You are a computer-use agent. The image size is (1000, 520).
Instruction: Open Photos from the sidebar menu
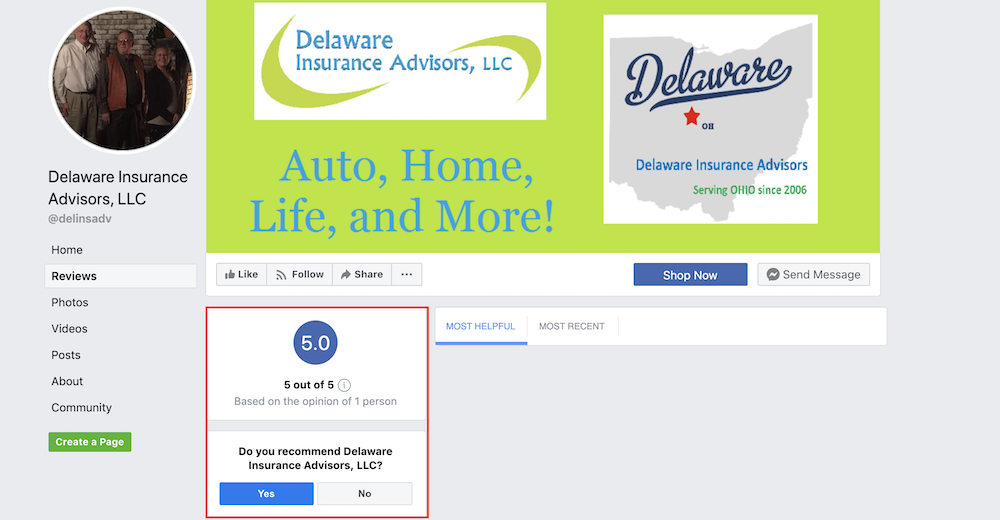click(x=70, y=302)
